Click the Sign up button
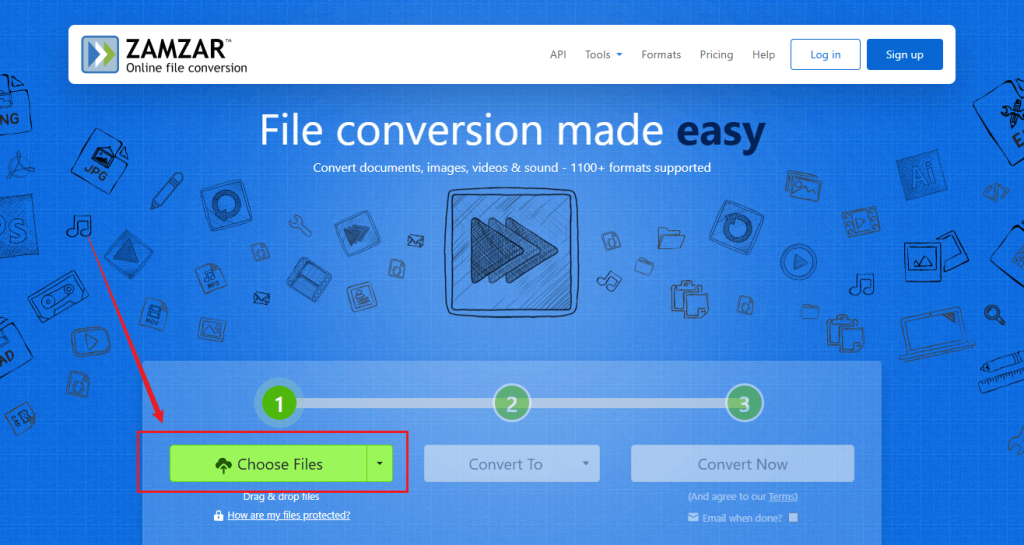 pyautogui.click(x=904, y=54)
